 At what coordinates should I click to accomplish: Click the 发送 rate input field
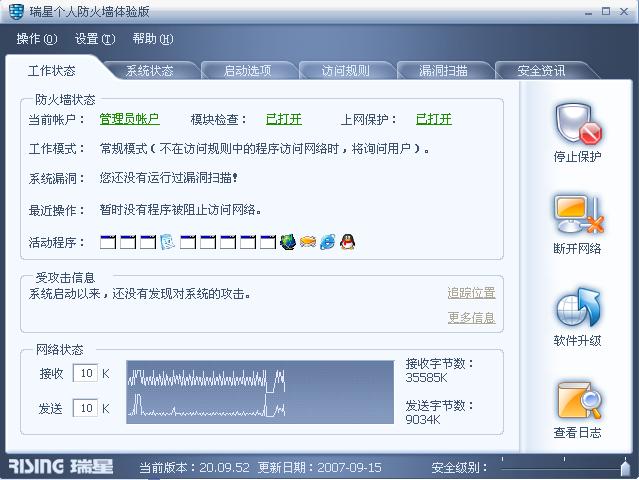[85, 408]
